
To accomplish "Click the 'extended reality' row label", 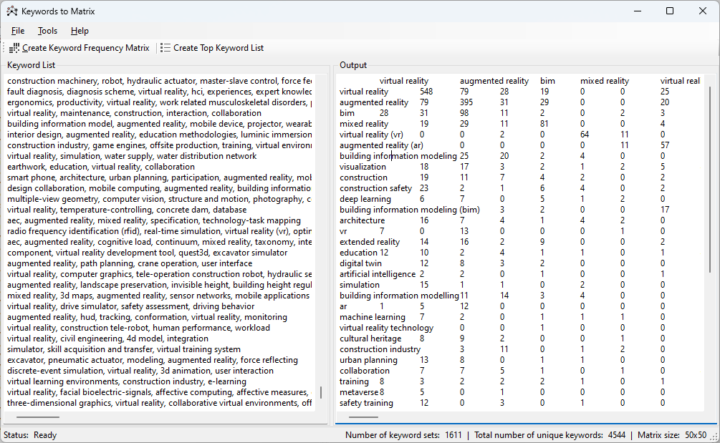I will [x=370, y=242].
